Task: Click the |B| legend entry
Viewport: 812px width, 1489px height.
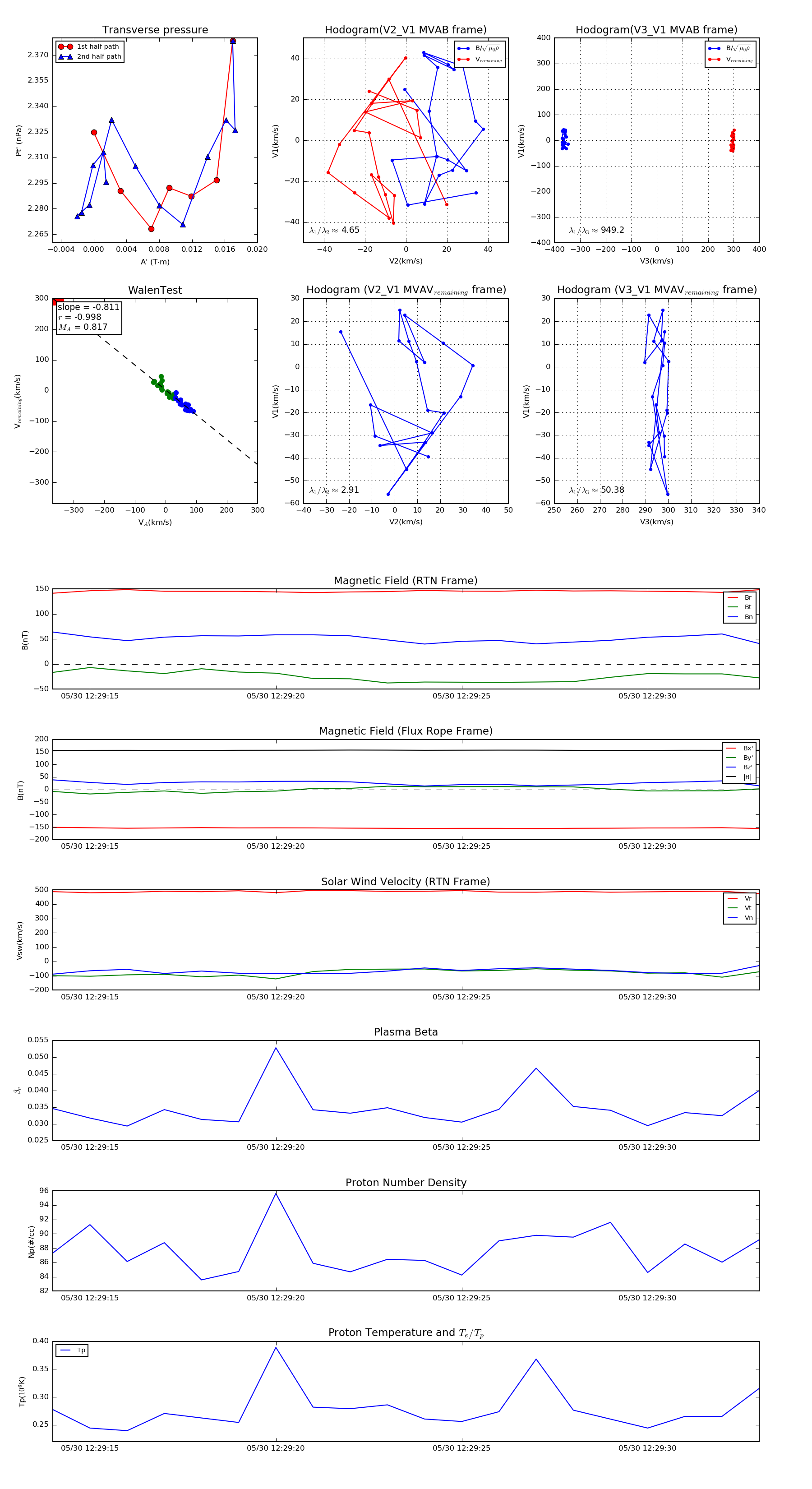Action: (x=740, y=777)
